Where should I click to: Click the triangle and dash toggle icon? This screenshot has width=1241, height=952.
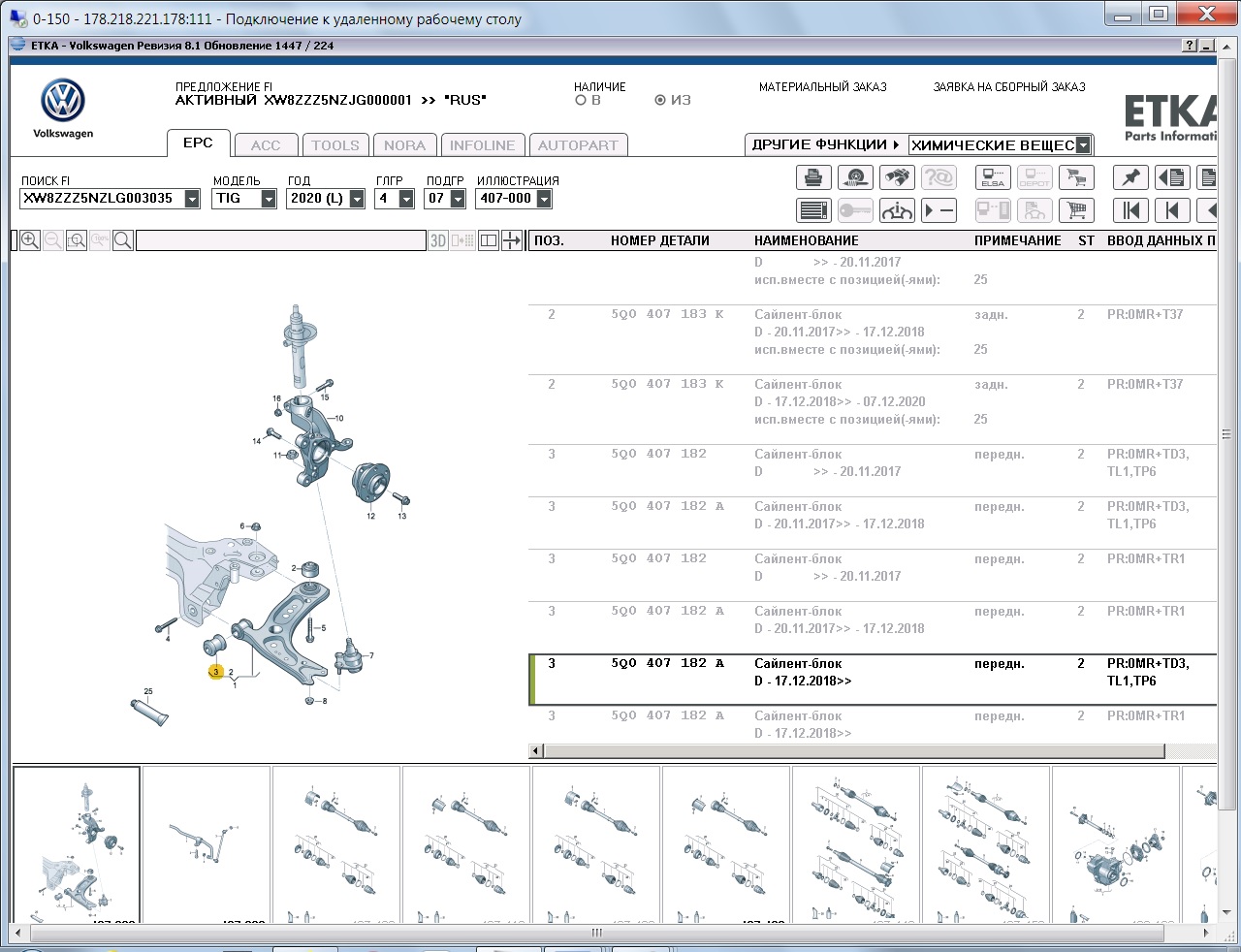point(939,210)
